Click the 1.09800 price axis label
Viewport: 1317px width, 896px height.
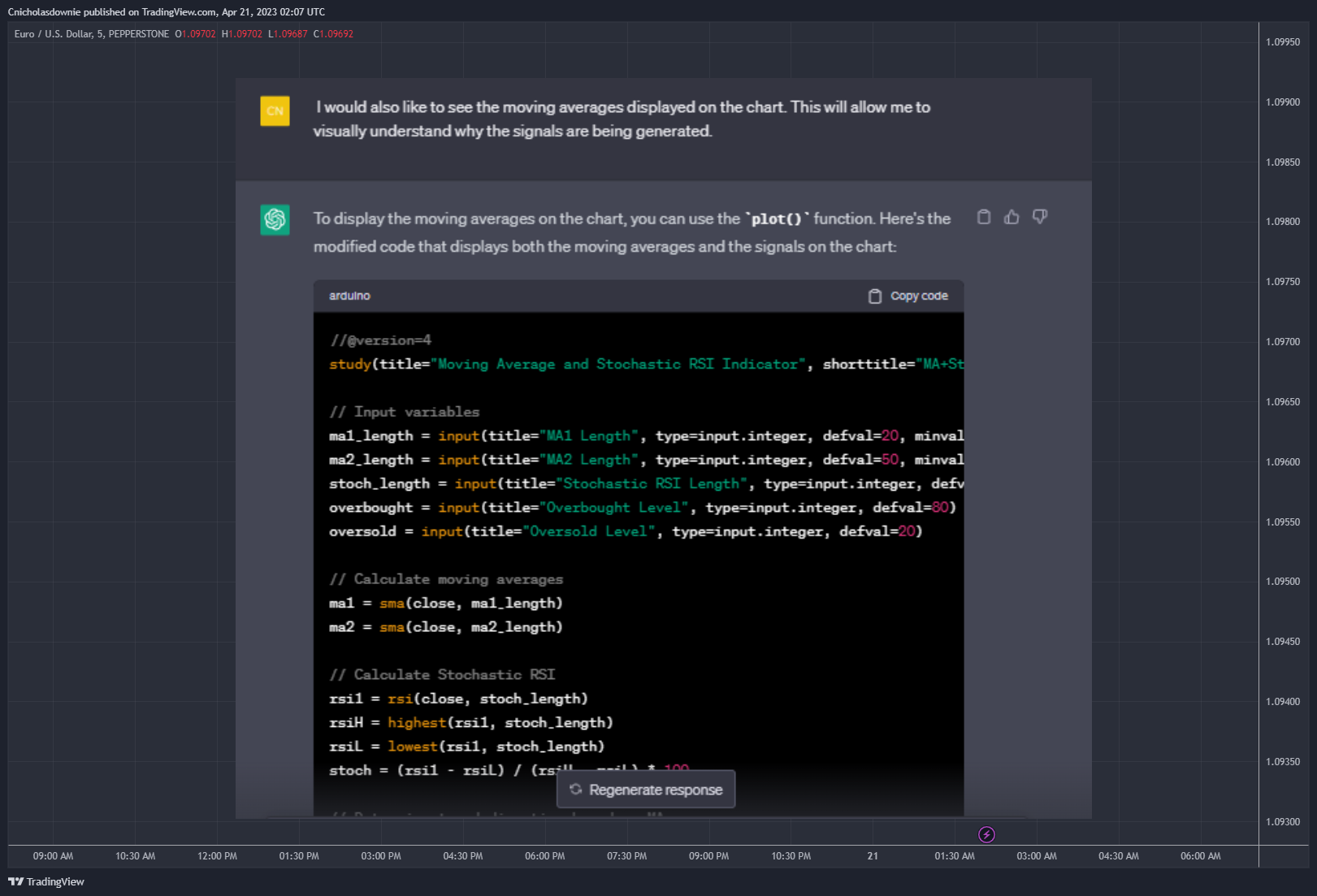(x=1283, y=222)
